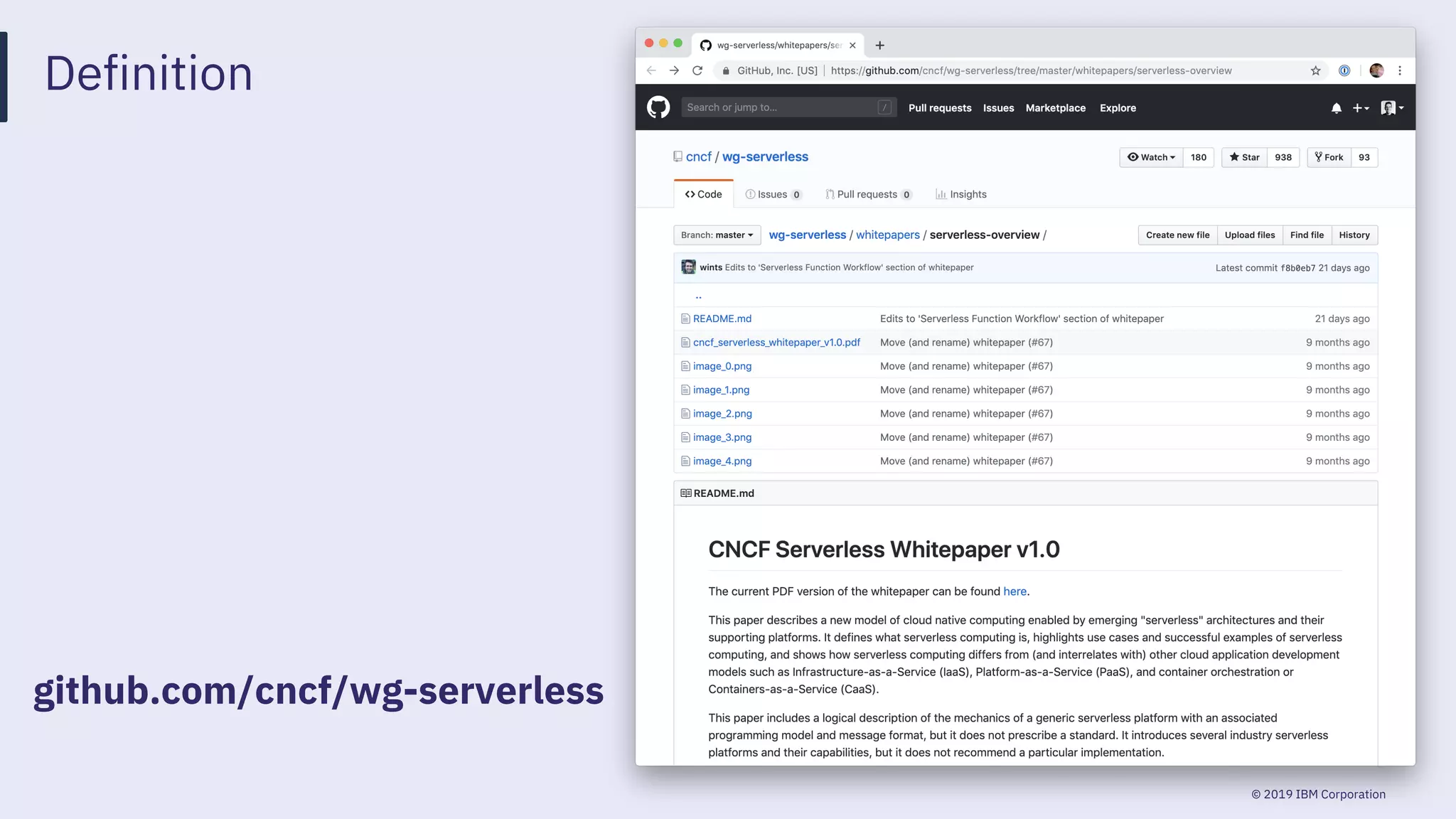Image resolution: width=1456 pixels, height=819 pixels.
Task: Open image_2.png file
Action: pos(722,414)
